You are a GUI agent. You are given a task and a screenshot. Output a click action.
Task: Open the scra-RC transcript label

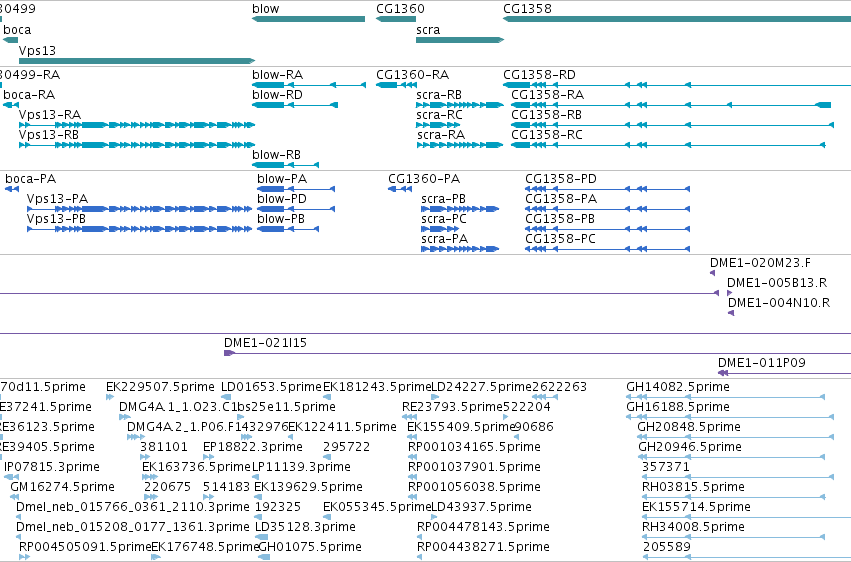tap(440, 115)
